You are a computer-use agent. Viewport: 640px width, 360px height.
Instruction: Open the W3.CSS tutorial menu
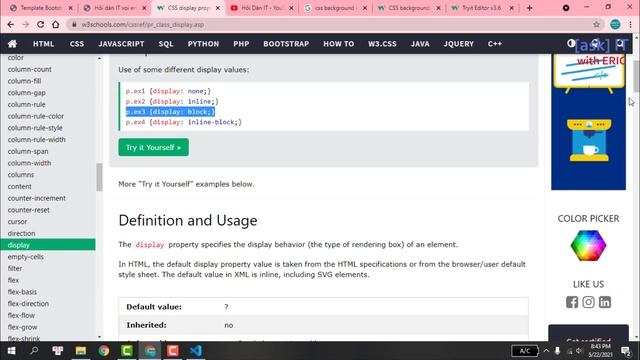382,44
